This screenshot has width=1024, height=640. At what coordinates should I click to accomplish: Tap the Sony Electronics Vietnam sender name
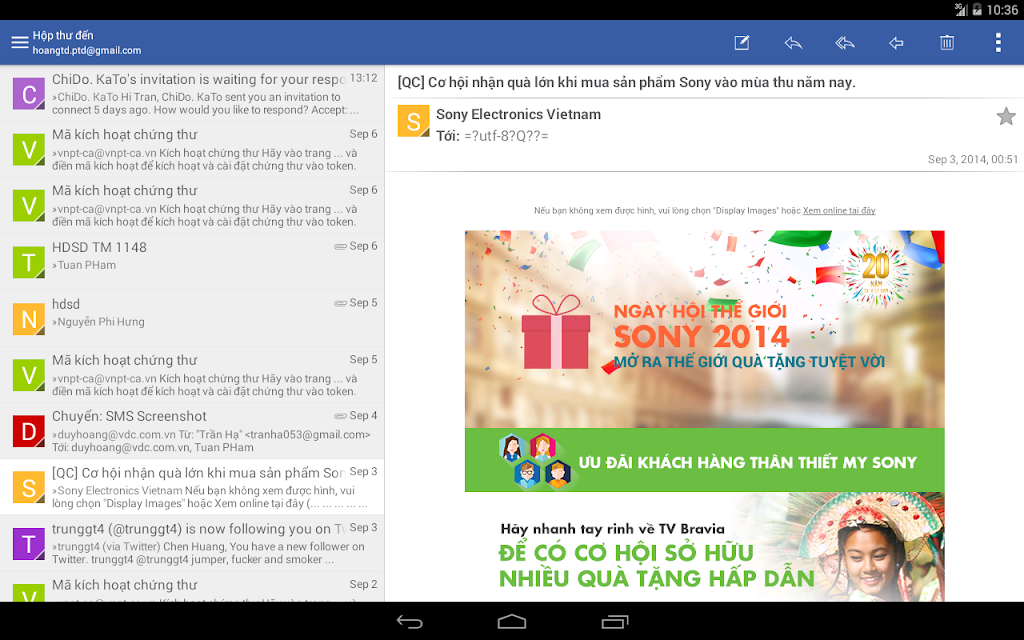[519, 114]
